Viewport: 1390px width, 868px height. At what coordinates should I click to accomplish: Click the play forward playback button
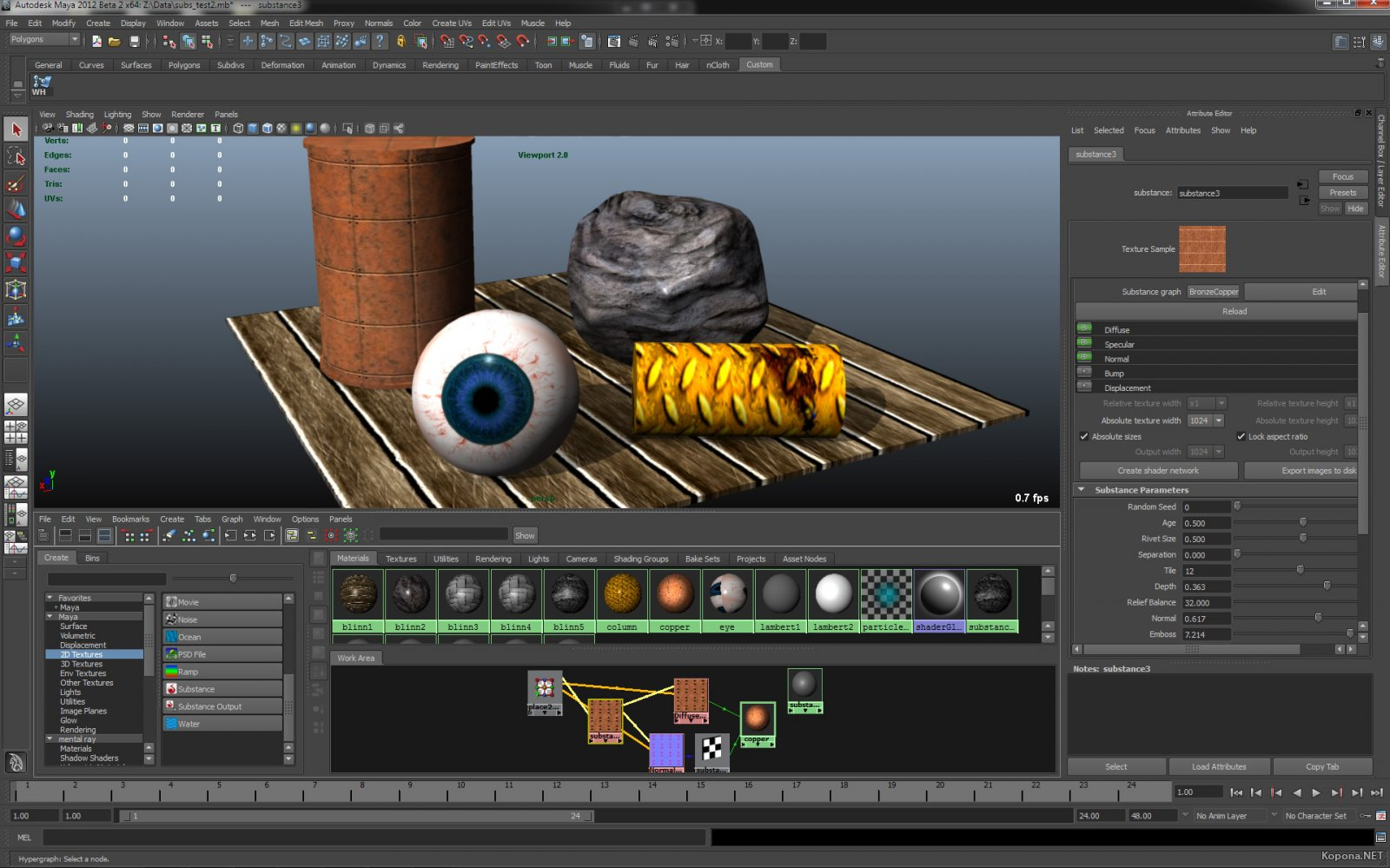point(1316,792)
